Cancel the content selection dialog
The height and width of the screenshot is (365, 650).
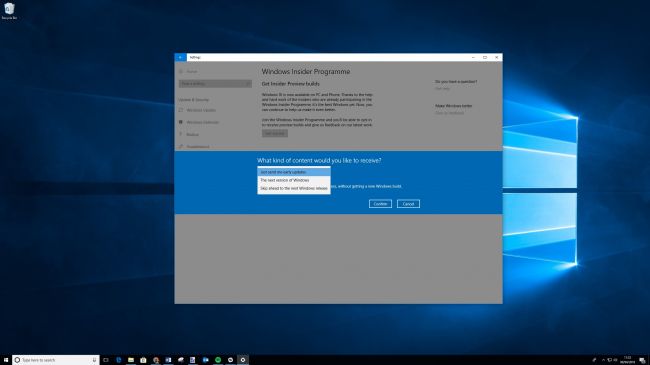408,204
